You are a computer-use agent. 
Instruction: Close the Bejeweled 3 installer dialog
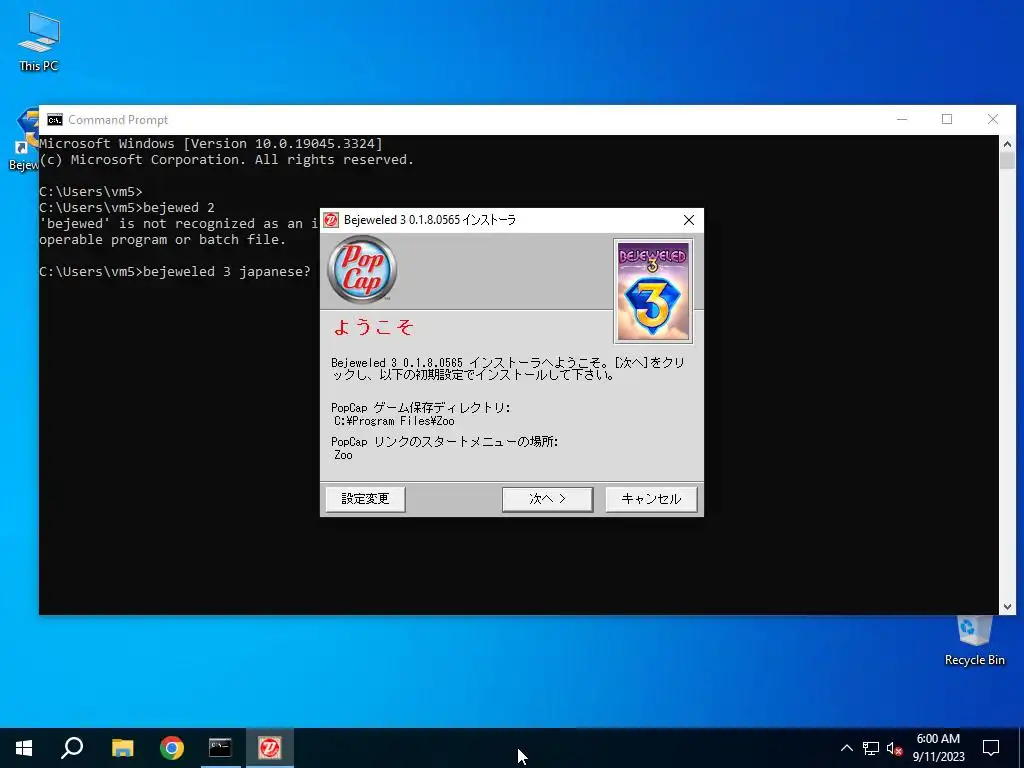(688, 220)
